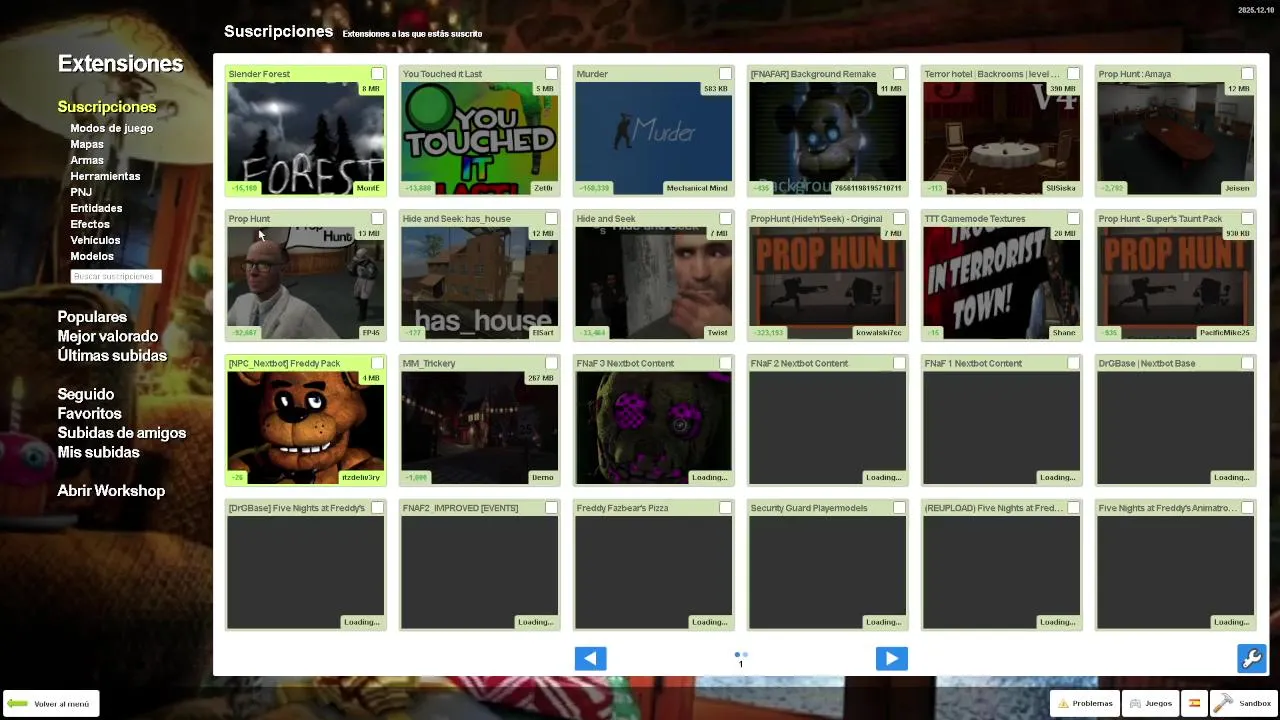
Task: Select the Spanish flag language button
Action: pos(1194,703)
